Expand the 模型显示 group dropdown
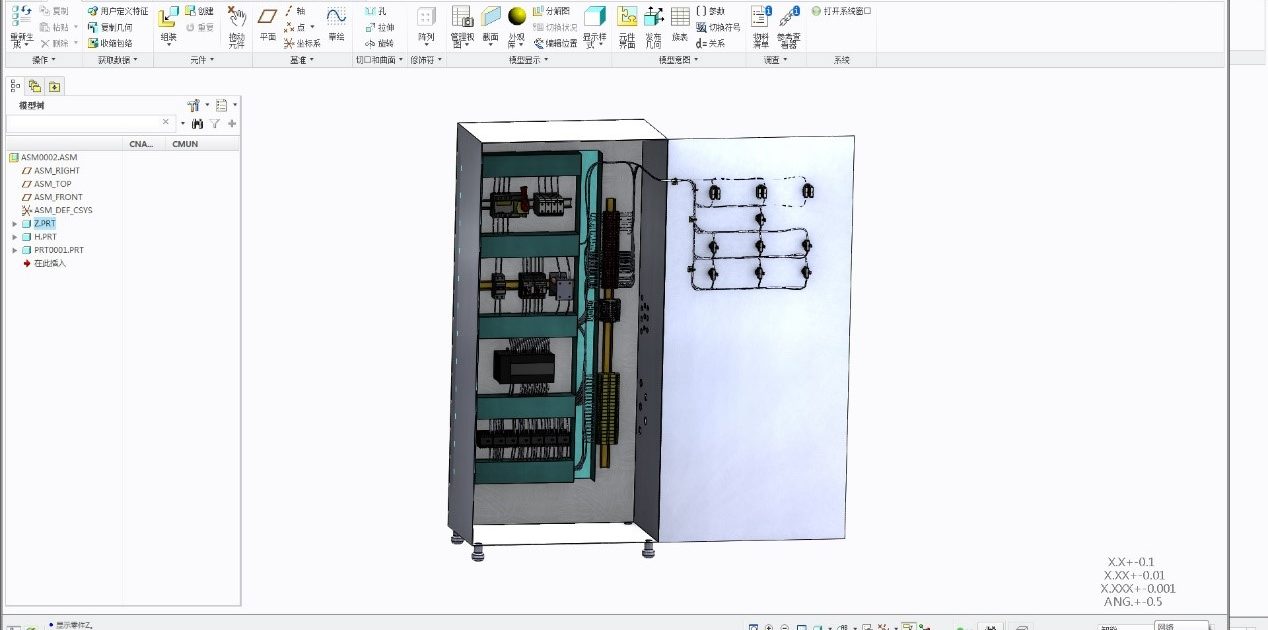The image size is (1268, 630). pos(529,60)
